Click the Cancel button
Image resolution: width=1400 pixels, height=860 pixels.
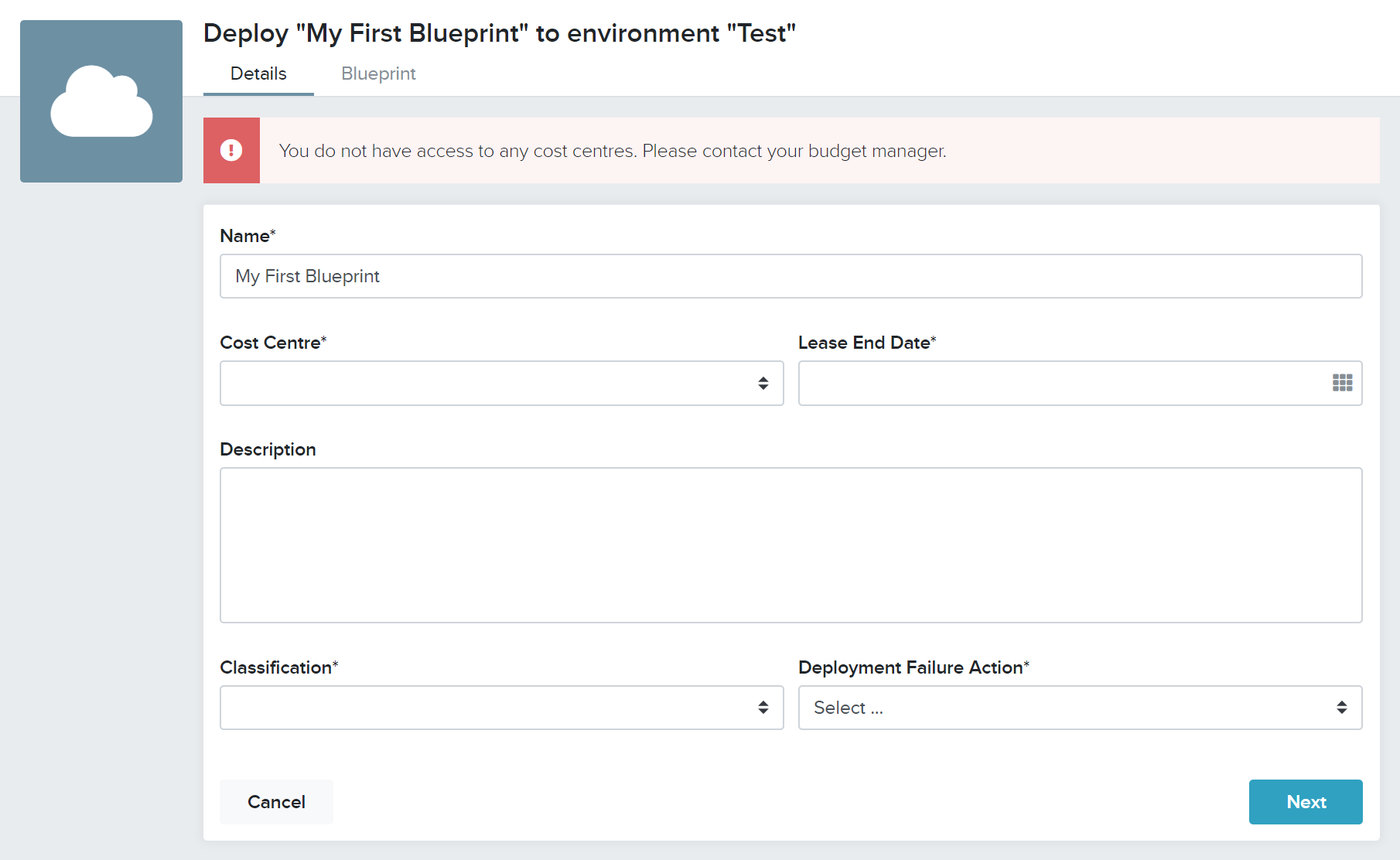click(x=276, y=802)
